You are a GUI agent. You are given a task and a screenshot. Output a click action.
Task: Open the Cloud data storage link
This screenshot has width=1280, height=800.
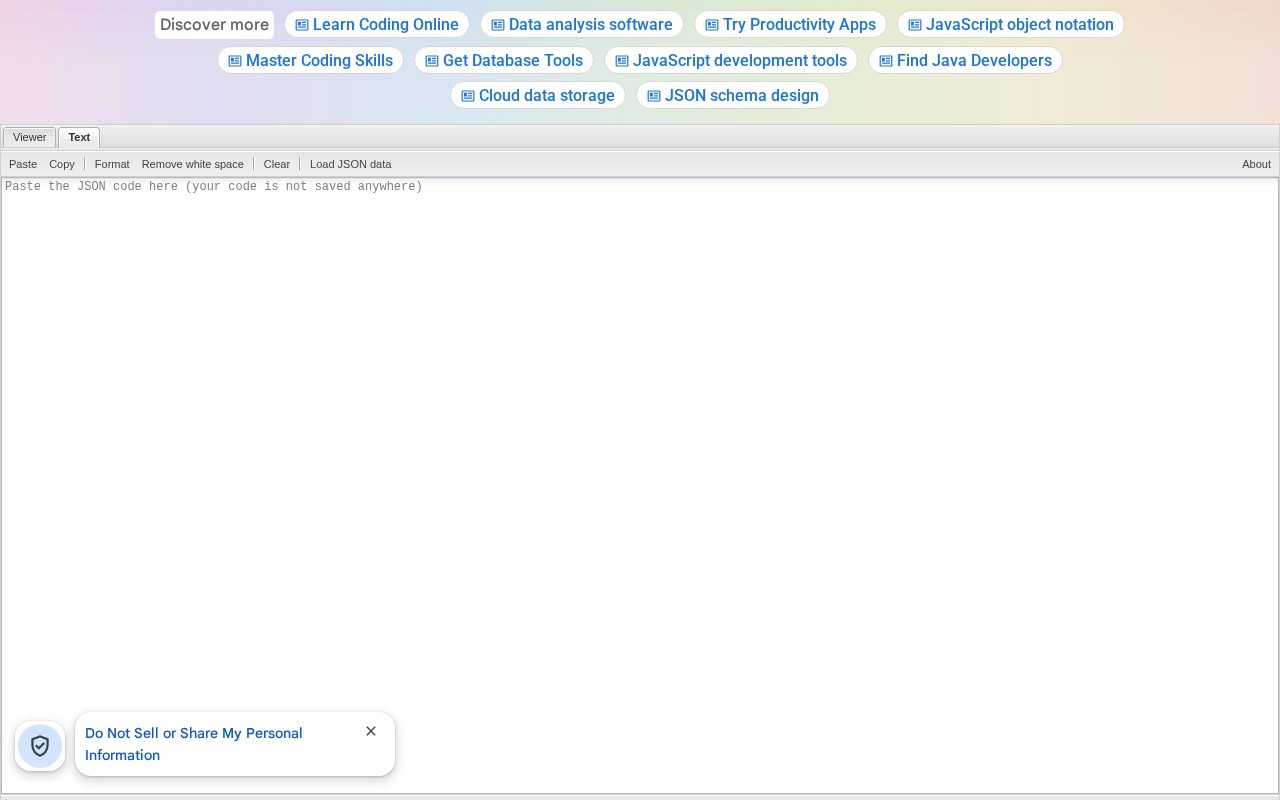[538, 95]
